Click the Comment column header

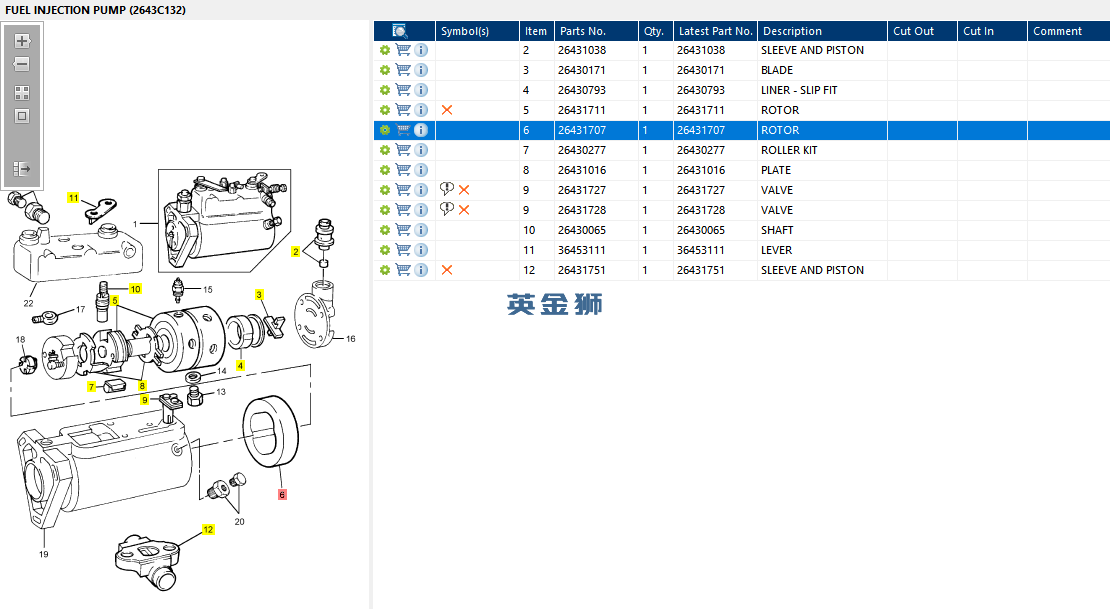pos(1069,31)
